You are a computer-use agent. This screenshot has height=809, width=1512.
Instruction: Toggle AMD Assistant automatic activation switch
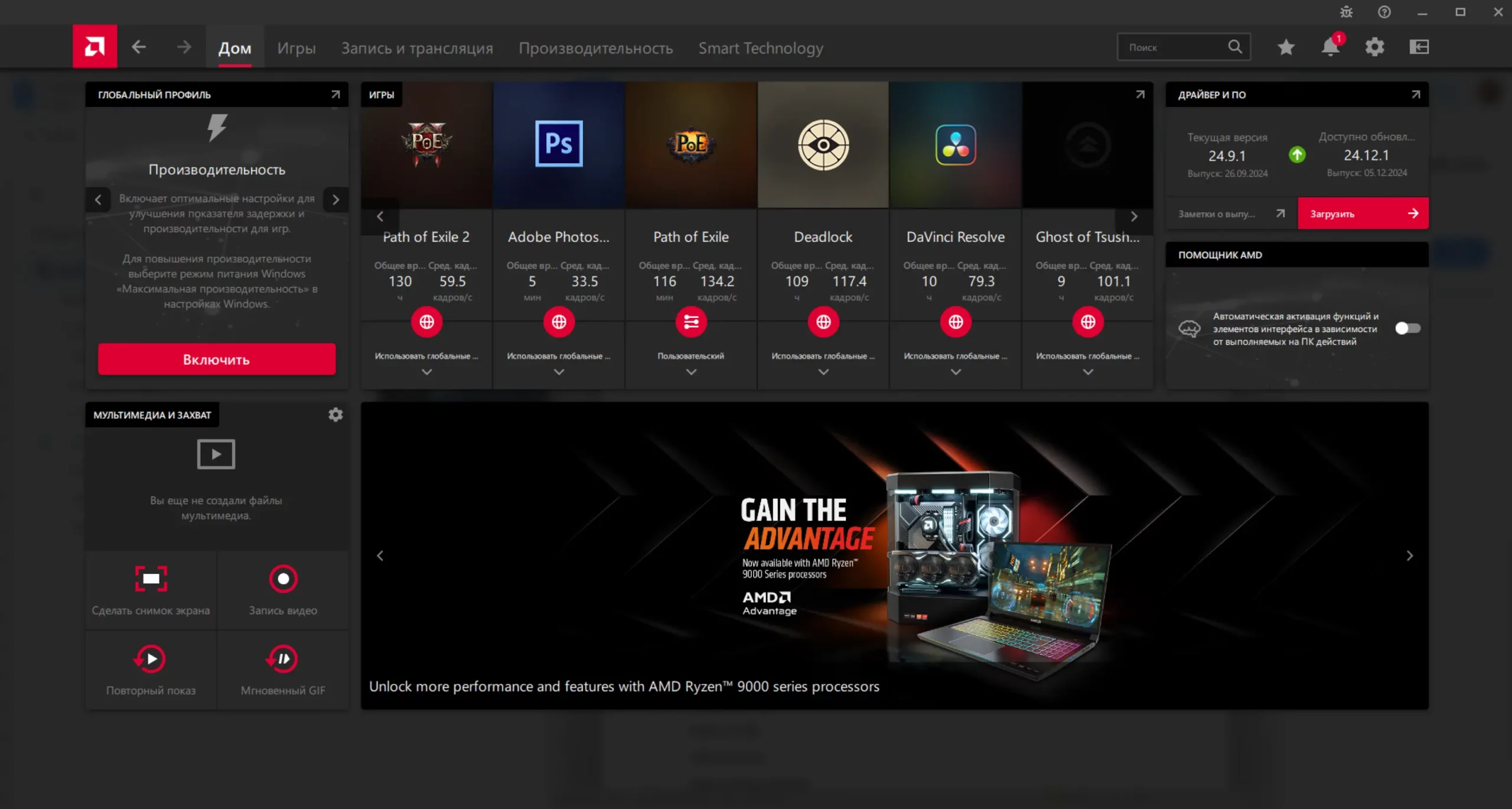(1407, 328)
